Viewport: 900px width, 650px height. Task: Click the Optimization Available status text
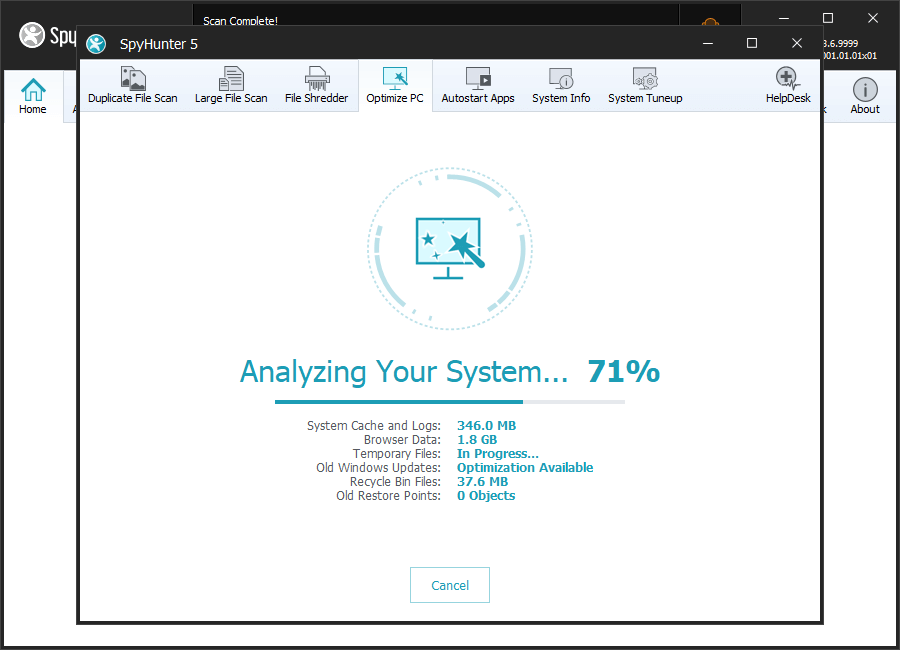tap(525, 468)
